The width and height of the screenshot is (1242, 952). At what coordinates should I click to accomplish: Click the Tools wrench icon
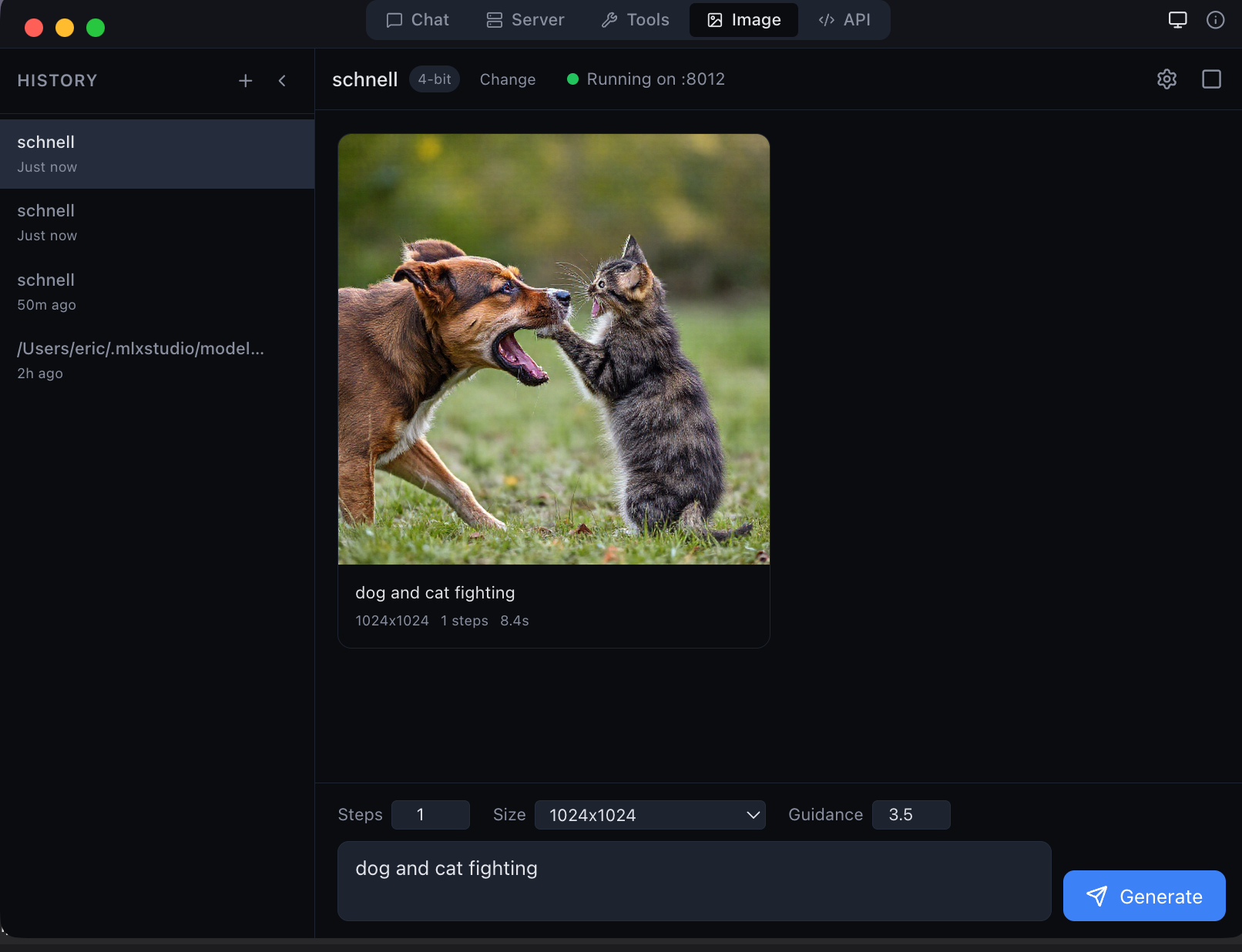pos(611,19)
